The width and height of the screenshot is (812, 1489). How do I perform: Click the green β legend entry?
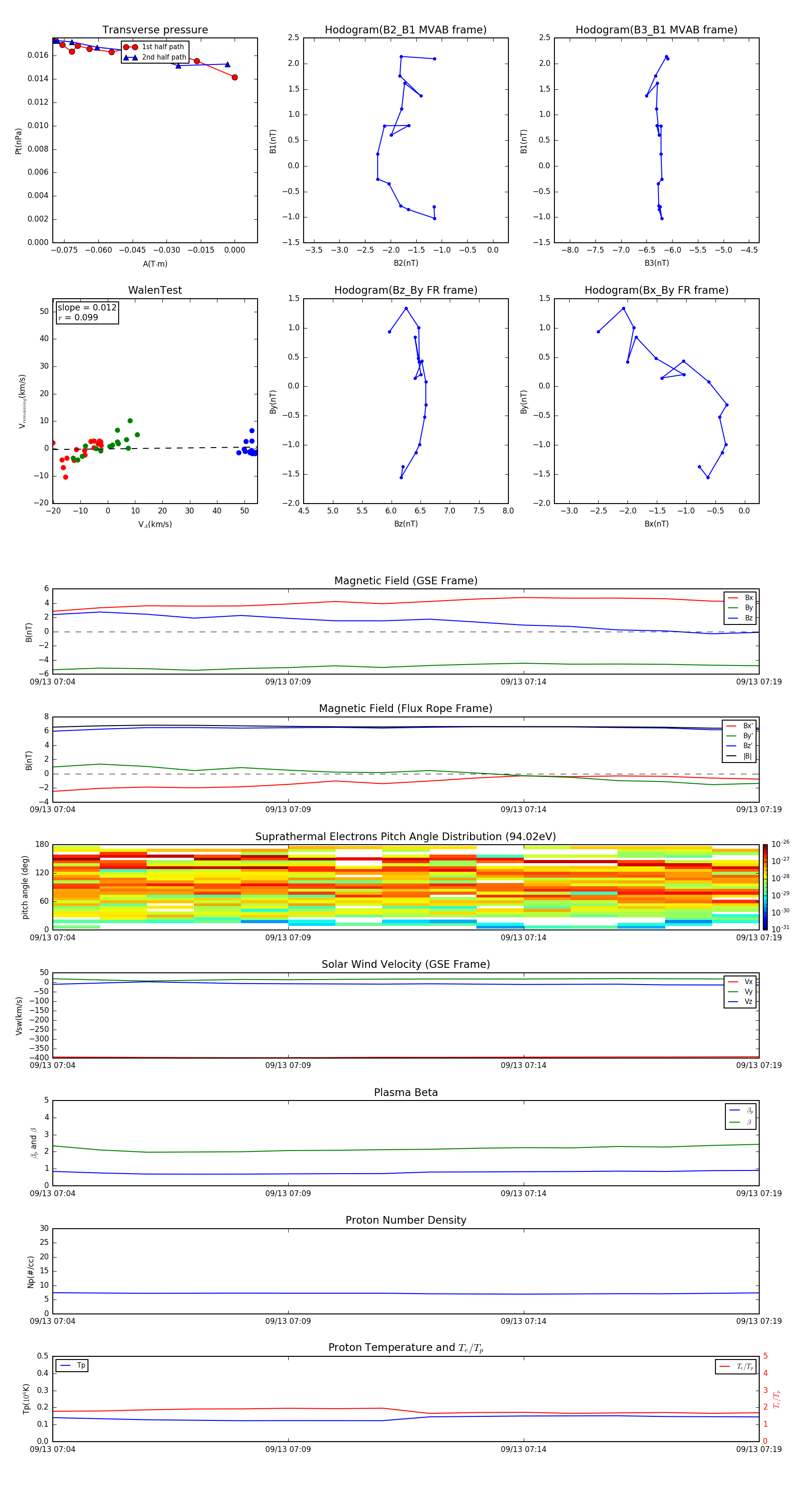[742, 1122]
